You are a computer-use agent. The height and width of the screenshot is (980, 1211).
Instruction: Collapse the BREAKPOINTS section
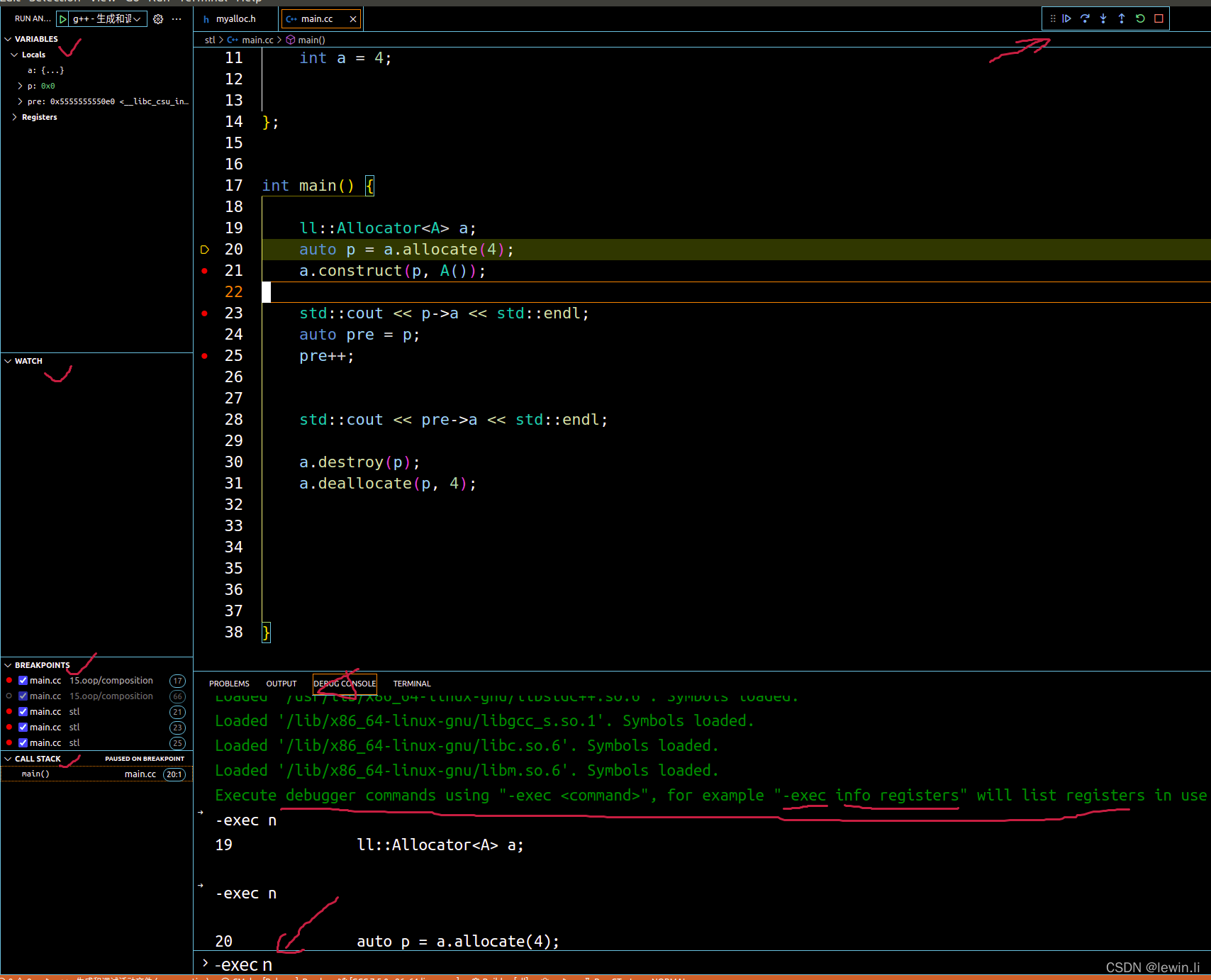point(8,665)
